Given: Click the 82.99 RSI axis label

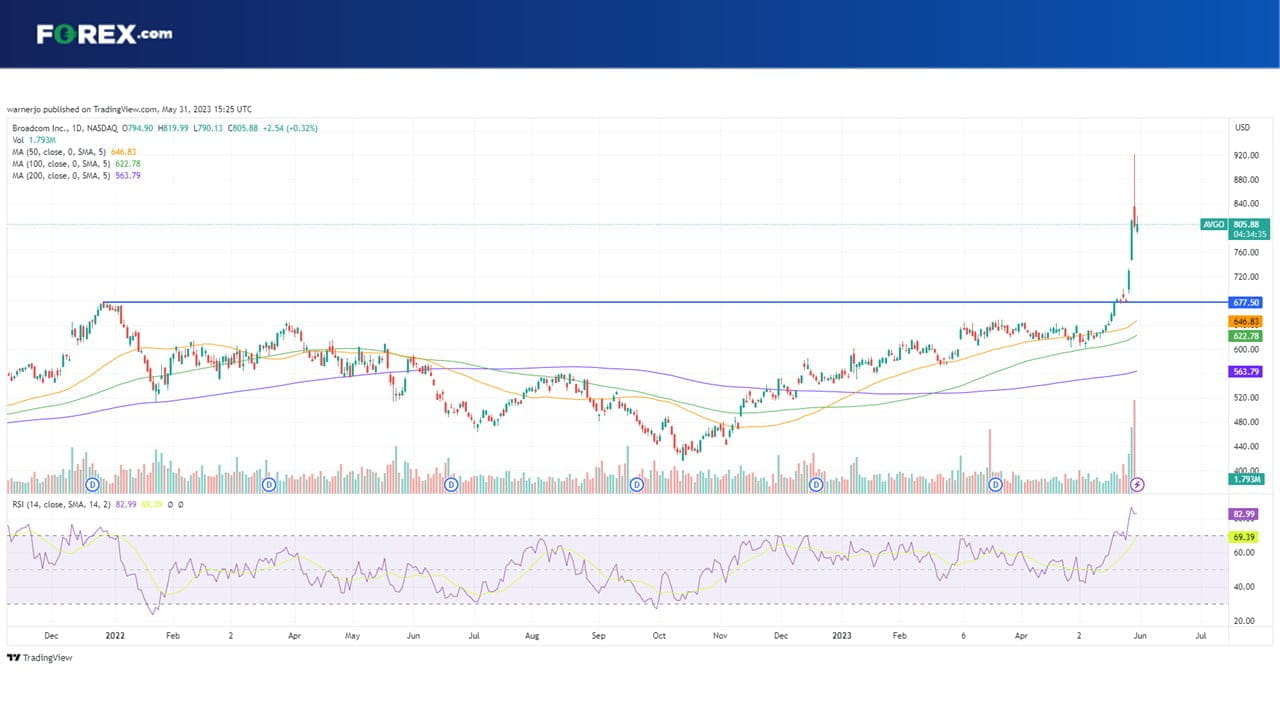Looking at the screenshot, I should (1244, 513).
